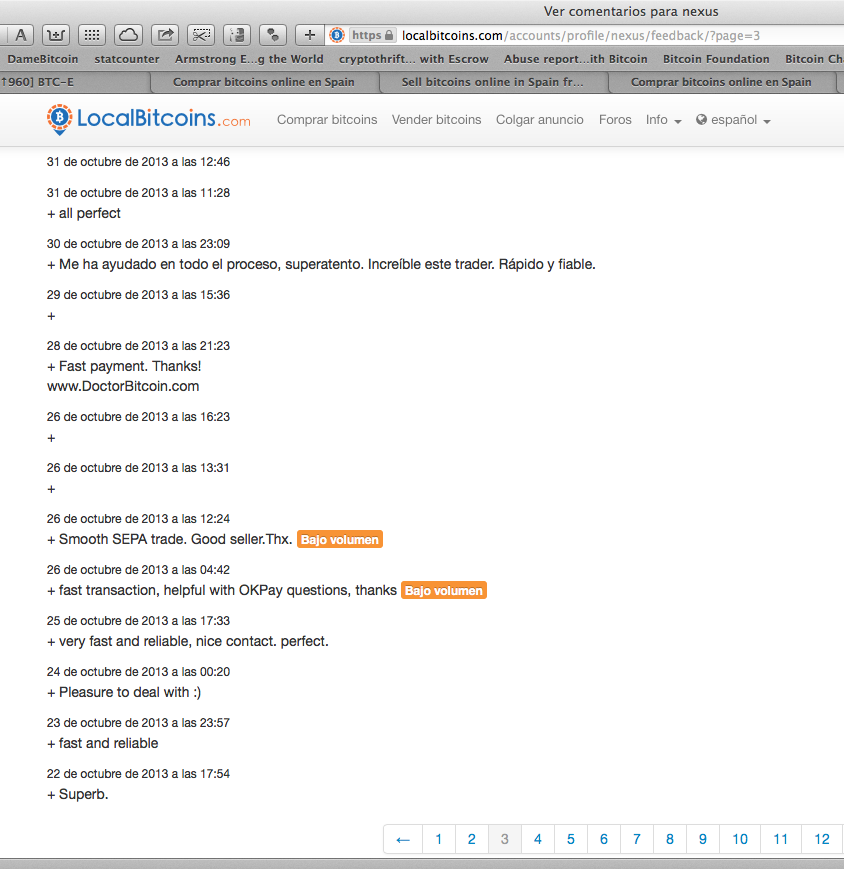Click current page 3 in pagination

tap(504, 839)
